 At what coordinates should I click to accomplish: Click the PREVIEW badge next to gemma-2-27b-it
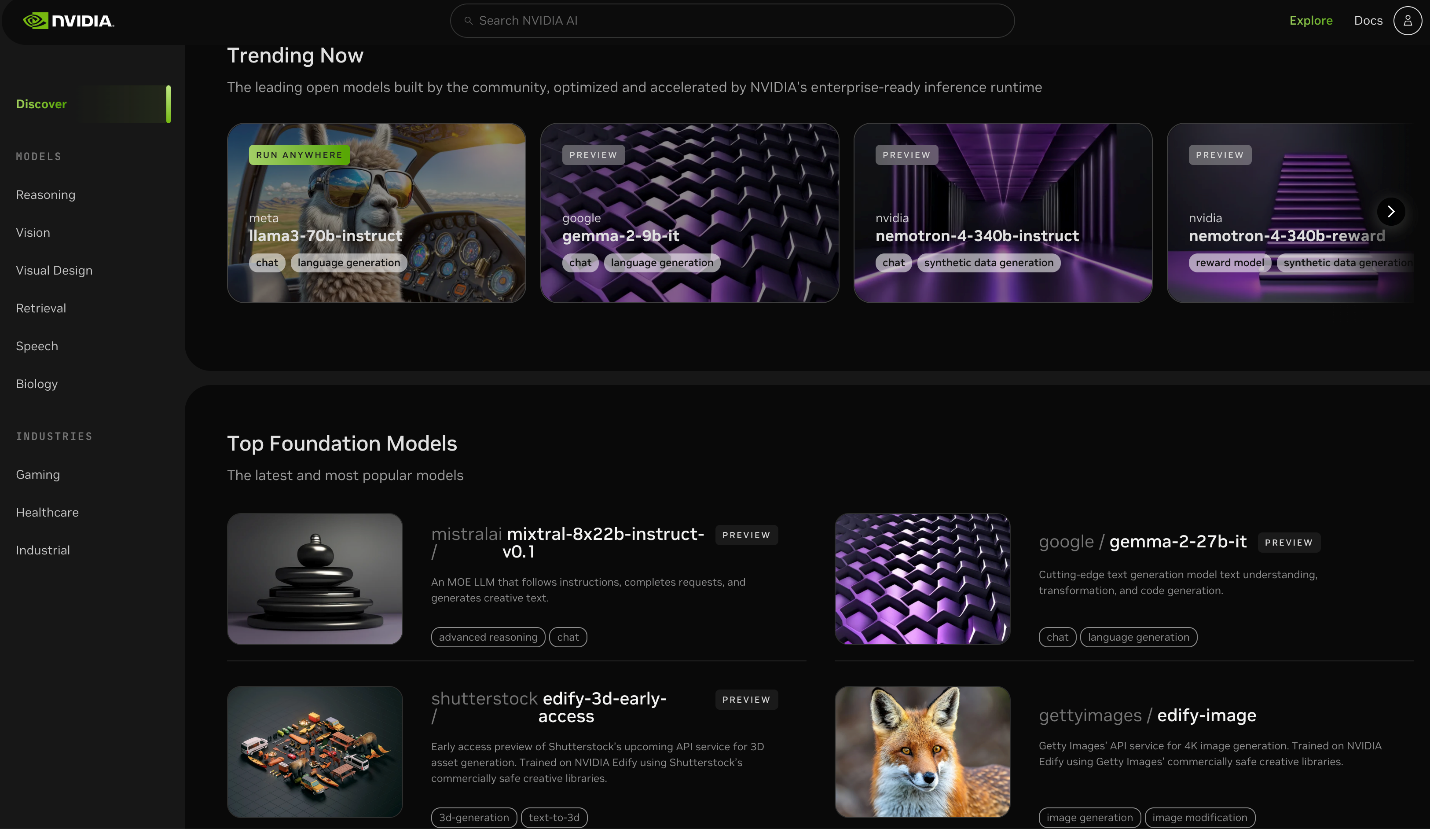pos(1289,543)
